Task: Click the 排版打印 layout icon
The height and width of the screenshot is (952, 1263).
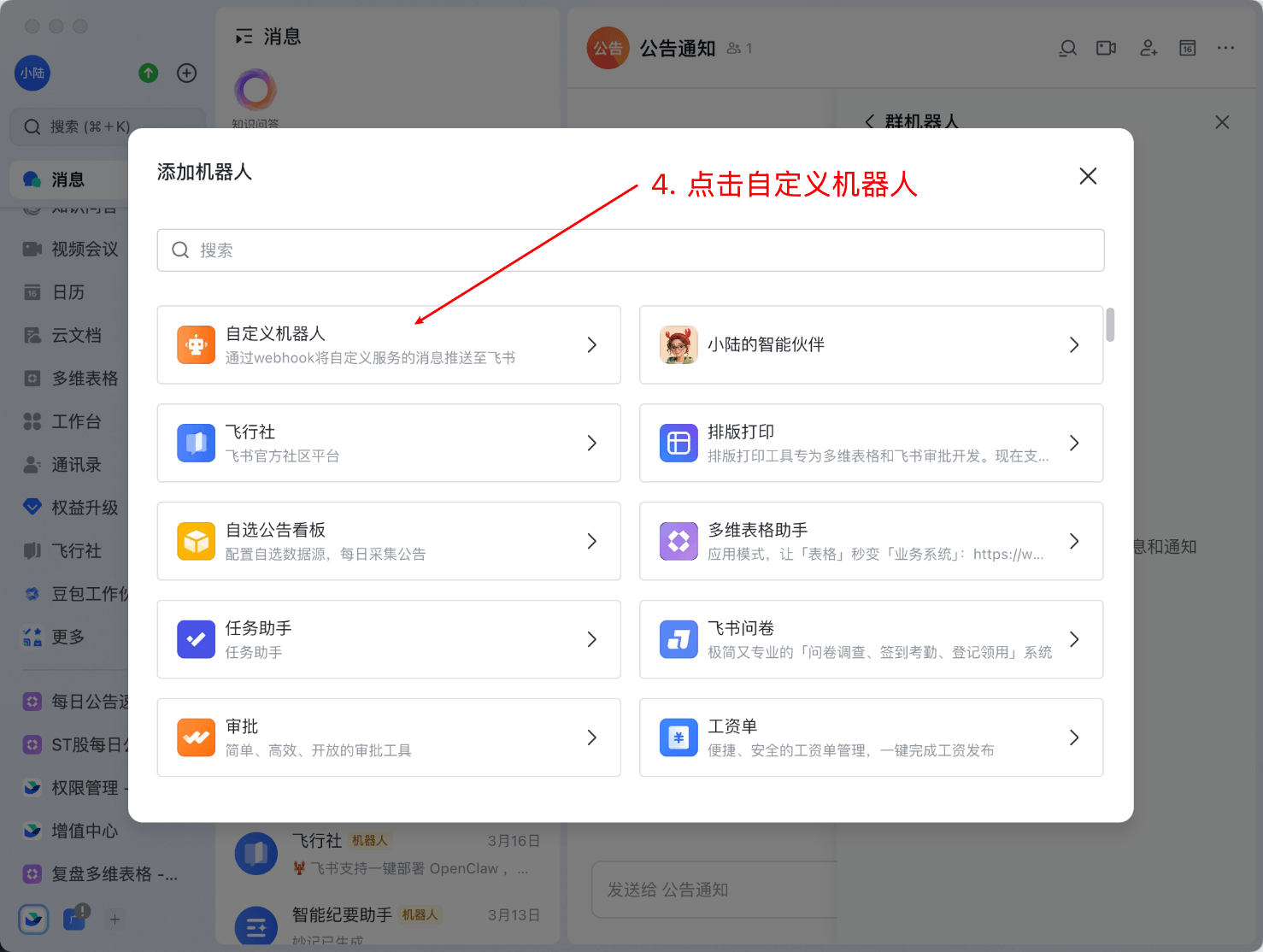Action: click(x=678, y=444)
